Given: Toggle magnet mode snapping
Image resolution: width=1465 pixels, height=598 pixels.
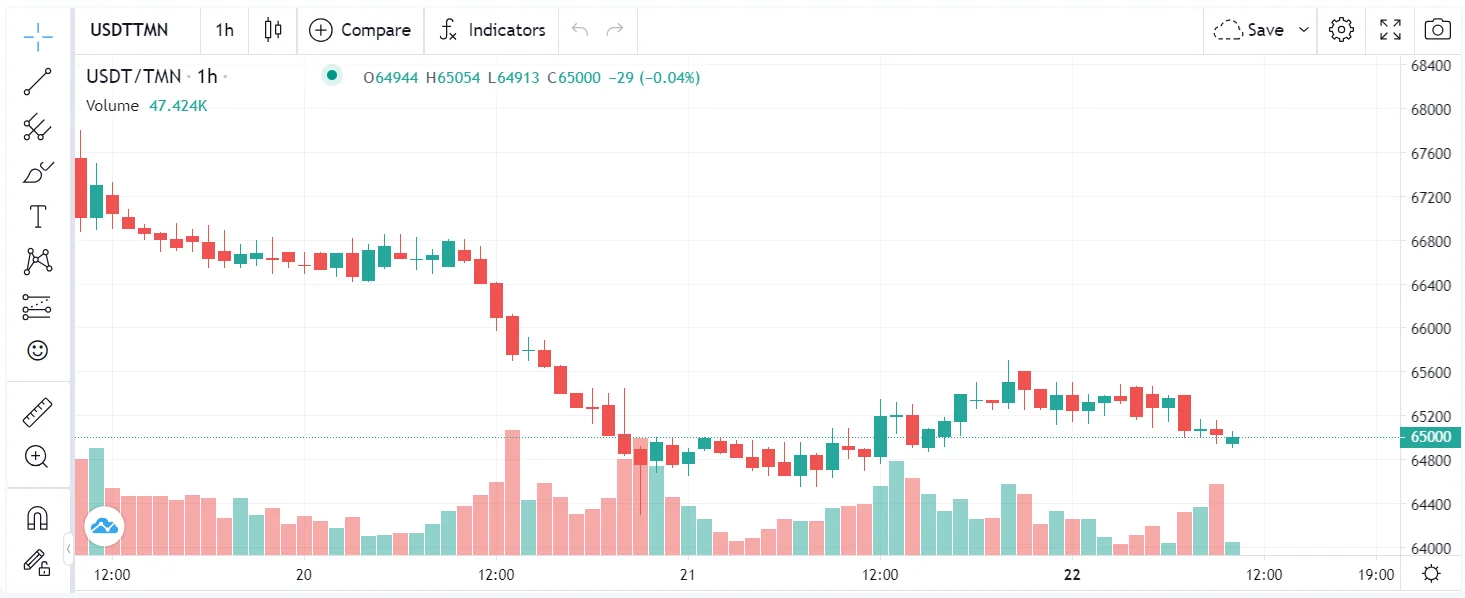Looking at the screenshot, I should tap(37, 518).
